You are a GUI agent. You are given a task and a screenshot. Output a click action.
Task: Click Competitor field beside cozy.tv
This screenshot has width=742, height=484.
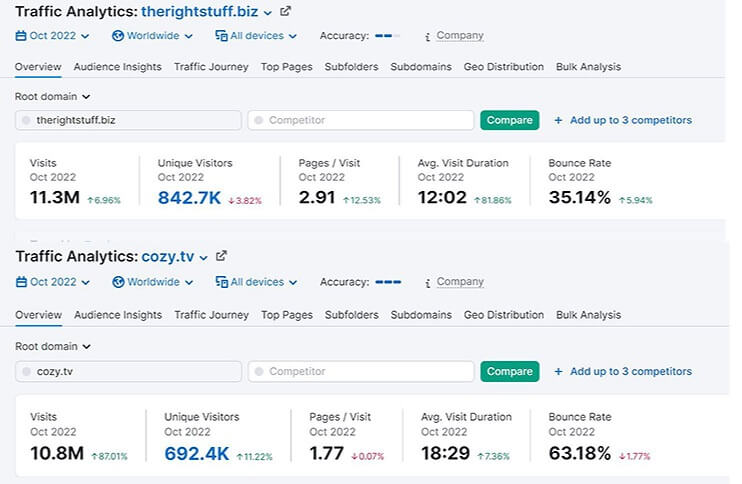point(361,371)
